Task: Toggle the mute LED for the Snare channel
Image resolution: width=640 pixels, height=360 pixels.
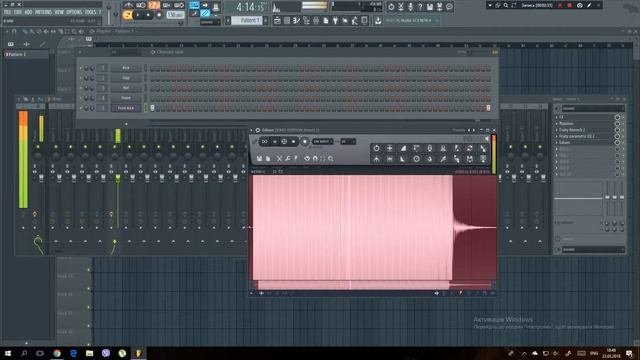Action: click(80, 98)
